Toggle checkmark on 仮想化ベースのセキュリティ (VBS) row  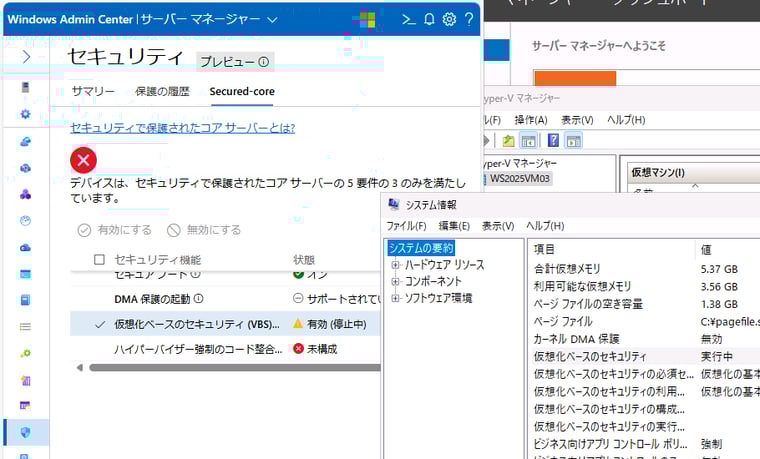pyautogui.click(x=100, y=324)
